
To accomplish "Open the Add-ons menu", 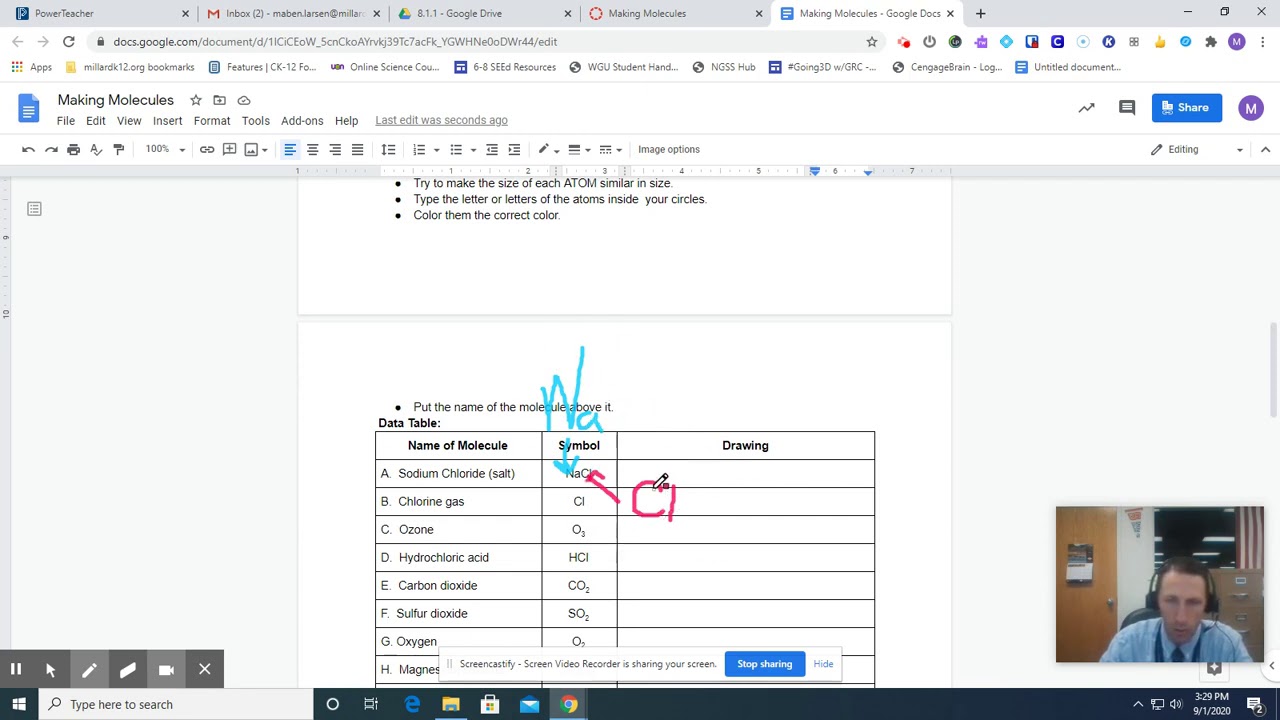I will tap(302, 120).
